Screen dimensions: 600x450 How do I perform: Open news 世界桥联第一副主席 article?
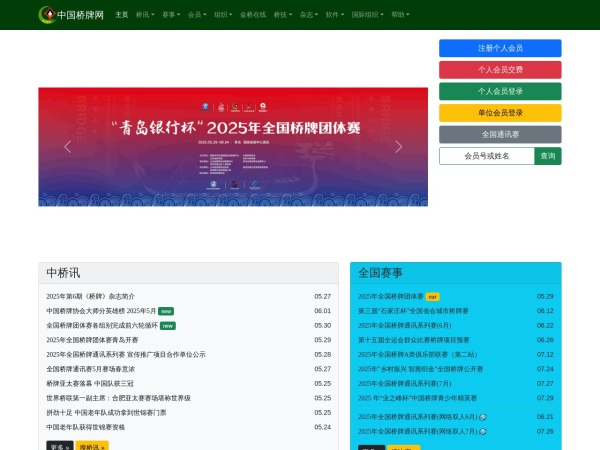118,398
